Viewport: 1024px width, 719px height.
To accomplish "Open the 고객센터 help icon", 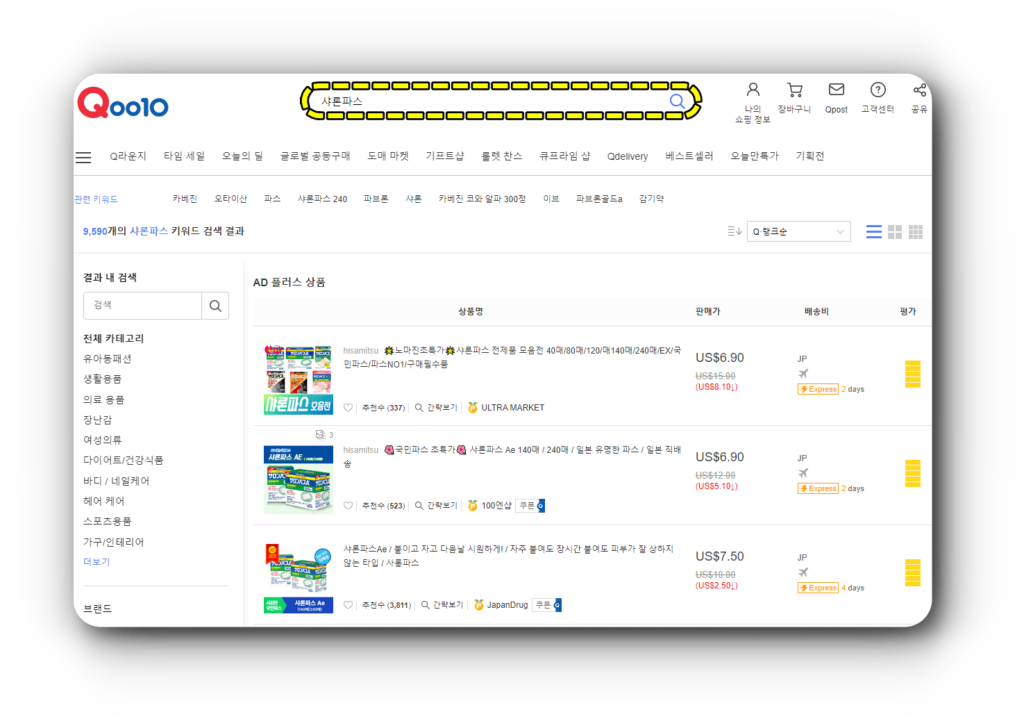I will pyautogui.click(x=878, y=89).
